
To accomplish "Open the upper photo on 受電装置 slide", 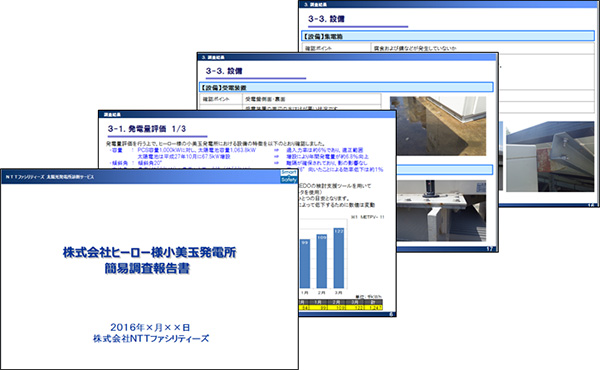I will pyautogui.click(x=438, y=126).
